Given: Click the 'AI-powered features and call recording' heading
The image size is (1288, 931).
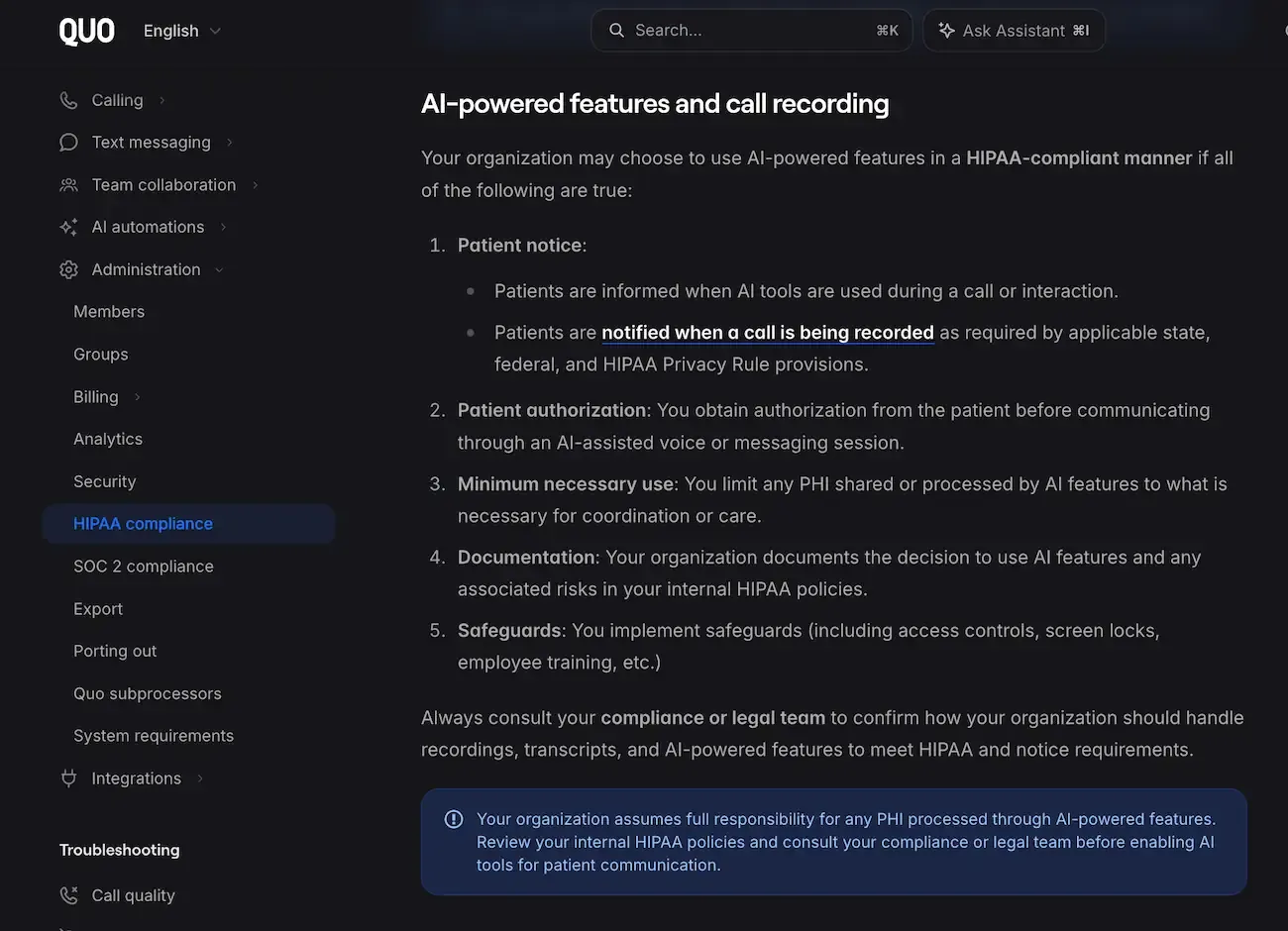Looking at the screenshot, I should coord(655,104).
